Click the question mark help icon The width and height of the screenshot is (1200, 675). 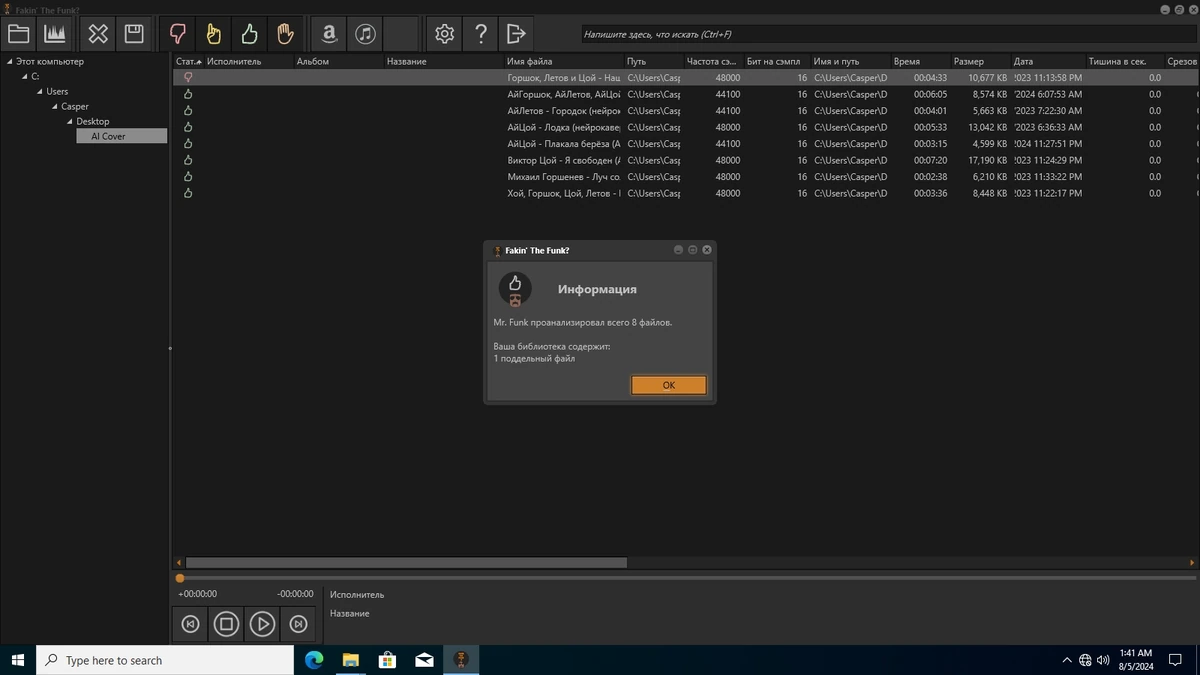(x=480, y=34)
